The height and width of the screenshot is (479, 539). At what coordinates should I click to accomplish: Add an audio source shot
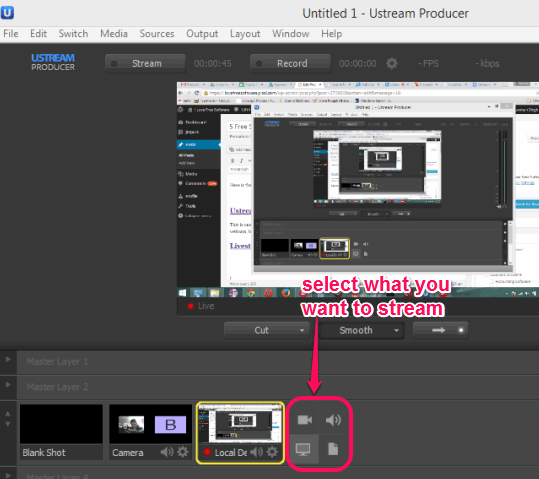[x=333, y=420]
